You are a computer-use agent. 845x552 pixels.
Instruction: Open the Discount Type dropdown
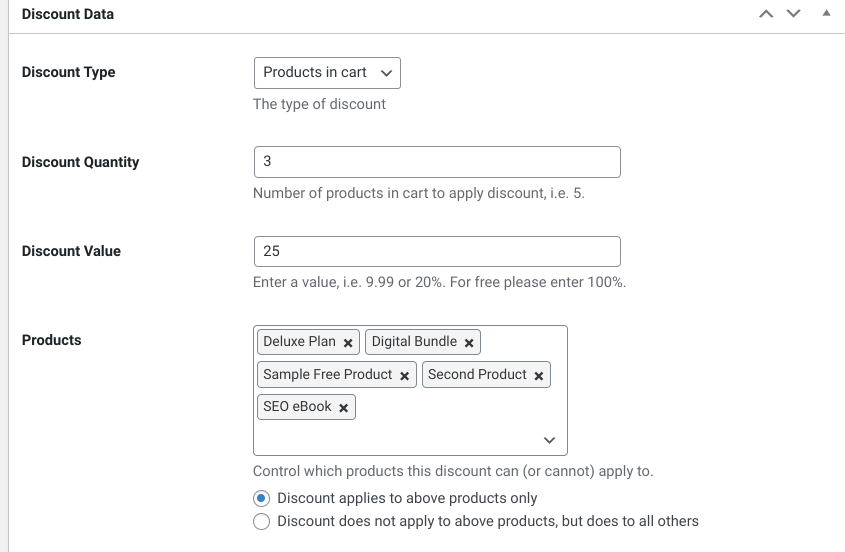[x=327, y=73]
